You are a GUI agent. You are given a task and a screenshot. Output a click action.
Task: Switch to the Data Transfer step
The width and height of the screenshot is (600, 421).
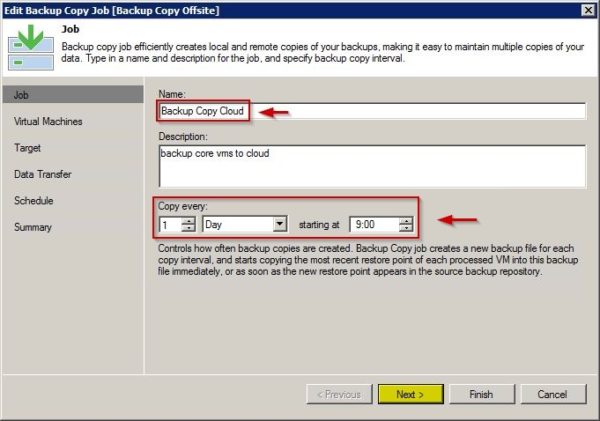(x=42, y=174)
